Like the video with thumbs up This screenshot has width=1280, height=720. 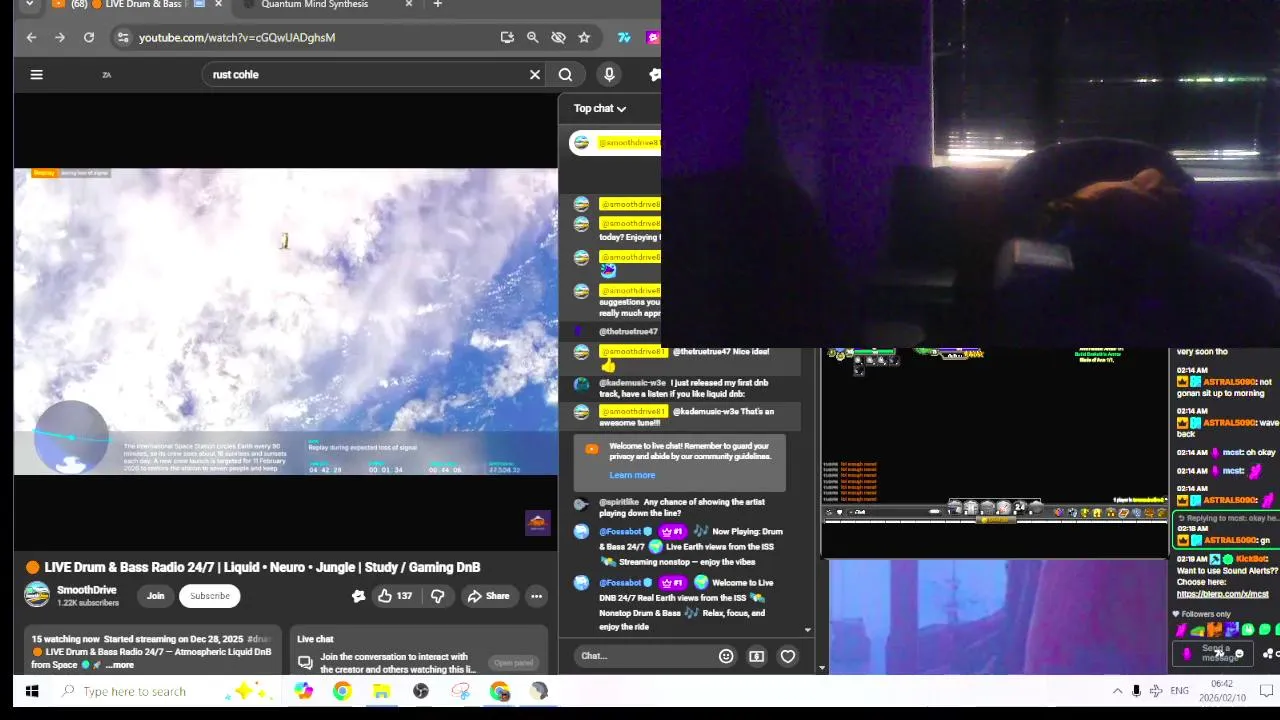point(395,596)
